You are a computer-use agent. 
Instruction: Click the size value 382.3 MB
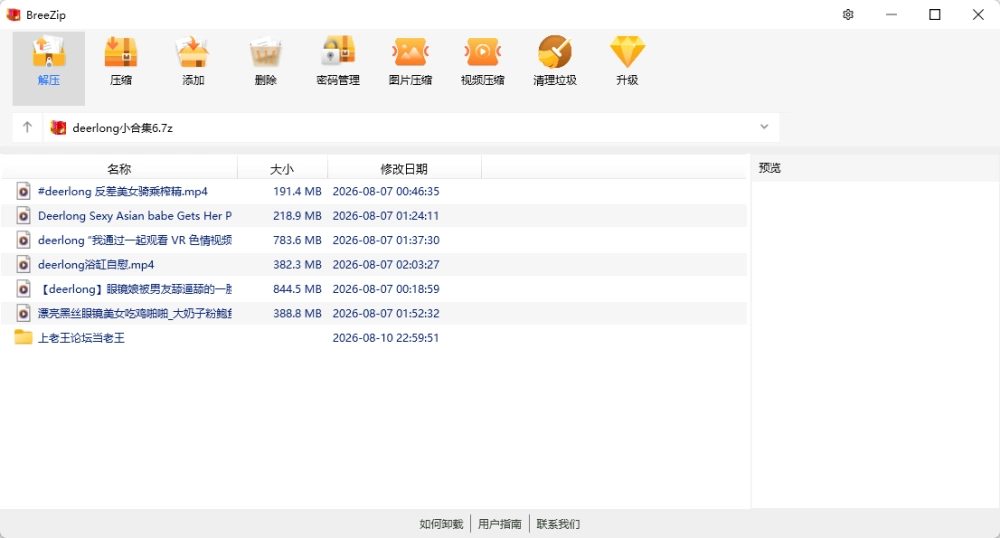[297, 265]
